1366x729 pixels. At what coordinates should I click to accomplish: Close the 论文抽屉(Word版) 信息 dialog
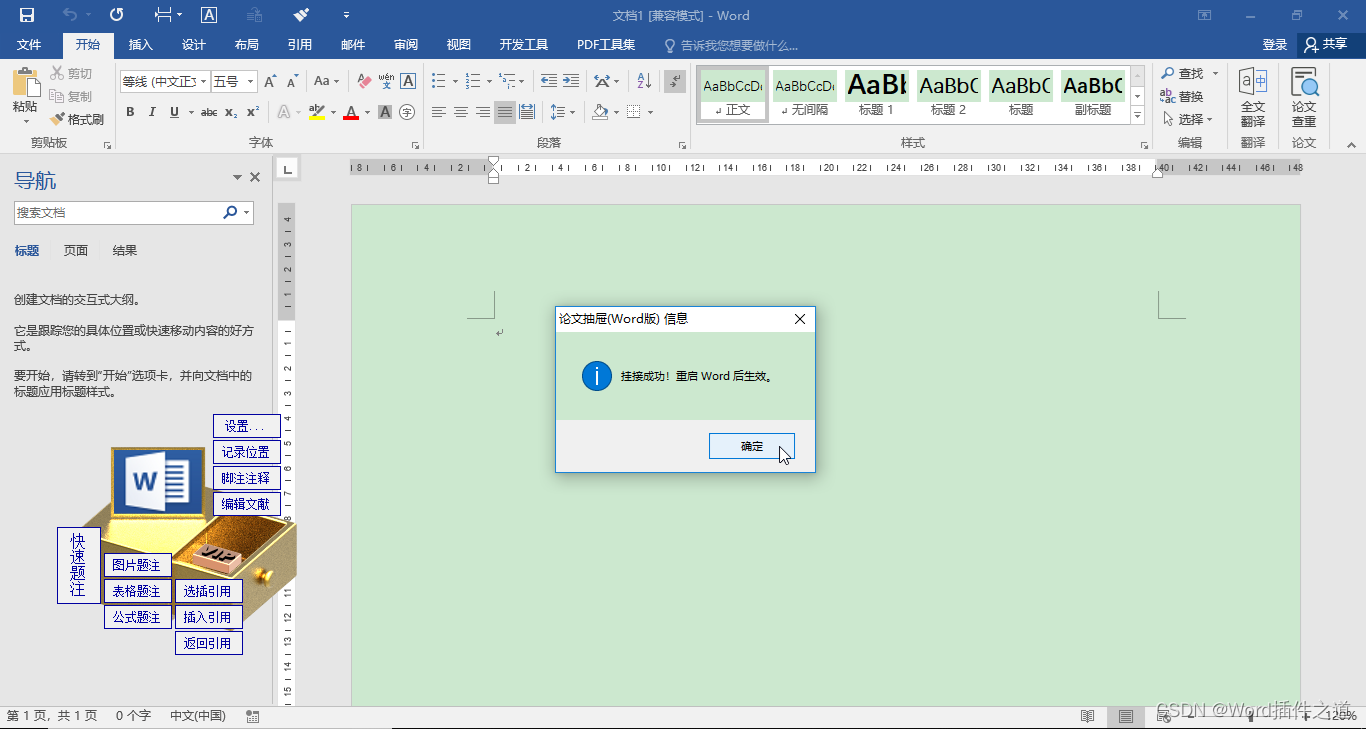tap(800, 319)
